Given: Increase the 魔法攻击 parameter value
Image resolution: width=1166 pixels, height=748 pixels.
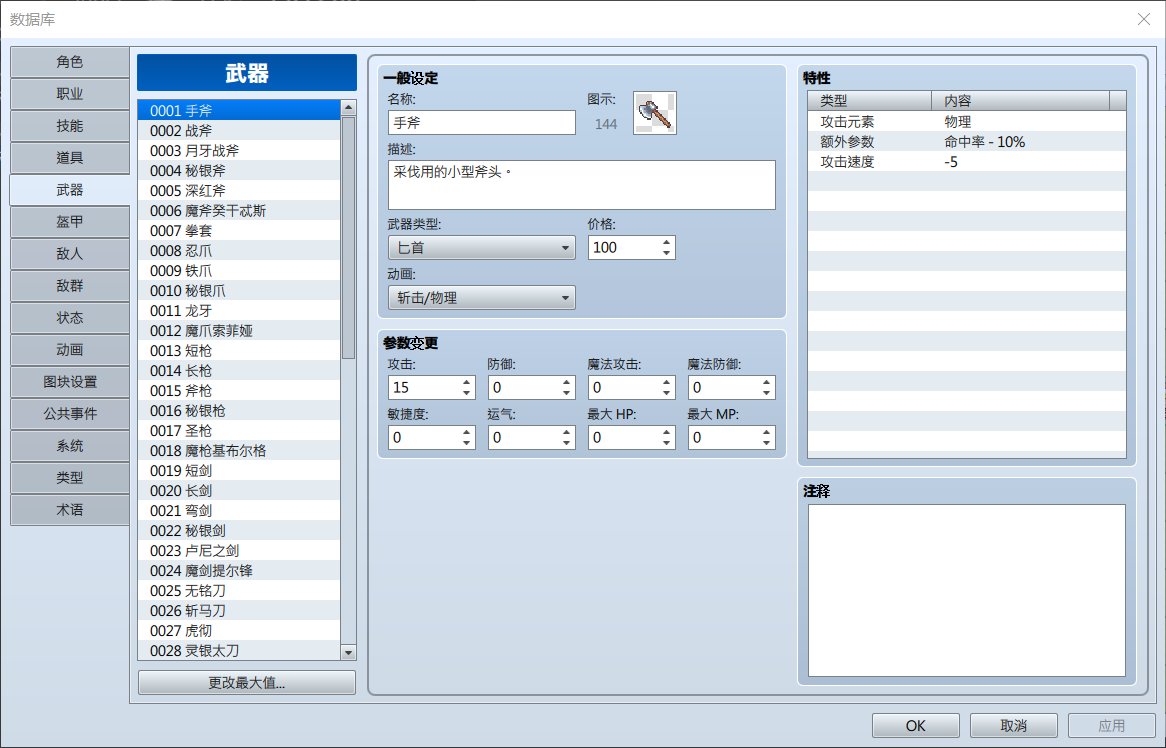Looking at the screenshot, I should [x=666, y=382].
